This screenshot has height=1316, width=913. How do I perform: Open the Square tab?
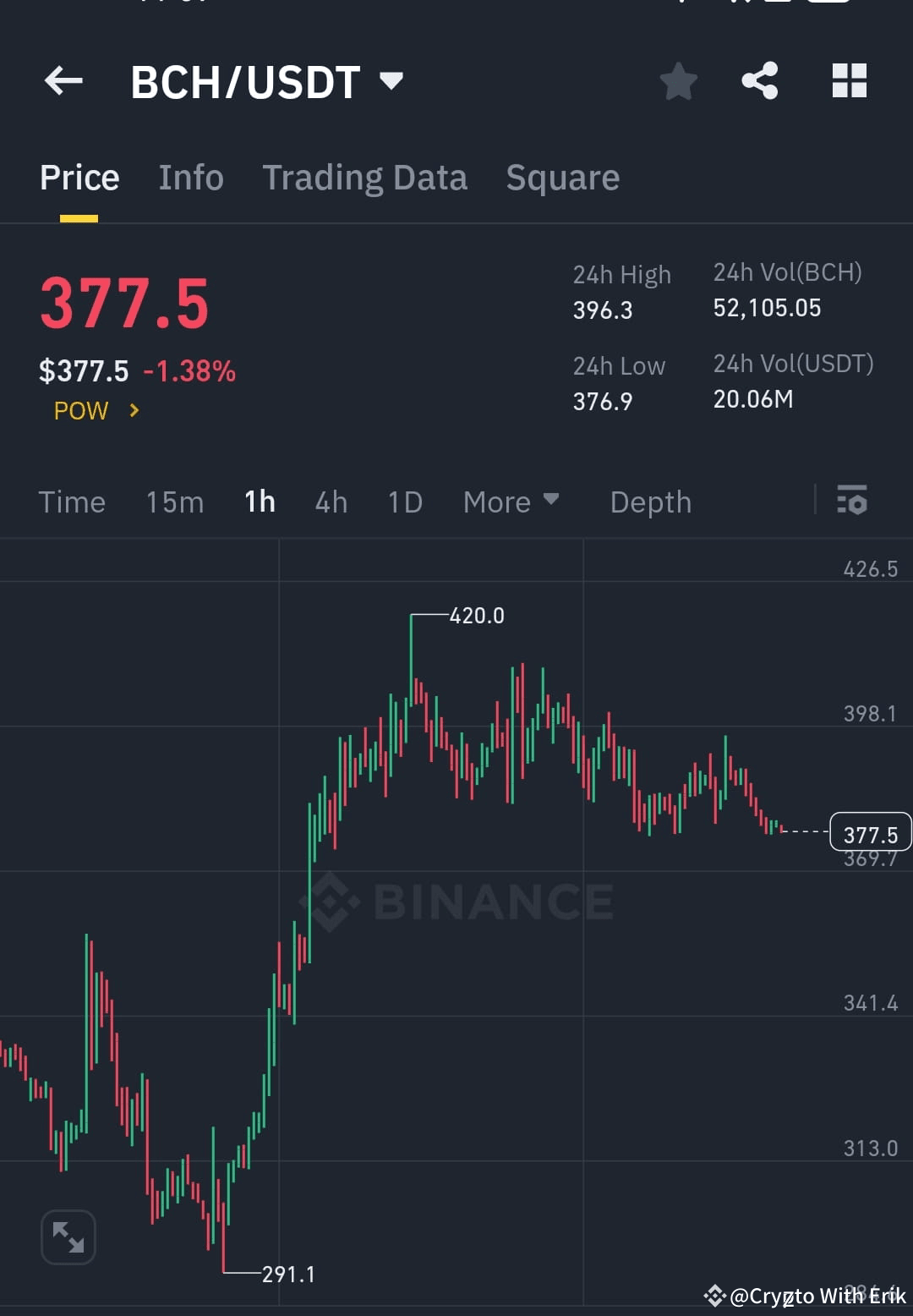(x=562, y=178)
